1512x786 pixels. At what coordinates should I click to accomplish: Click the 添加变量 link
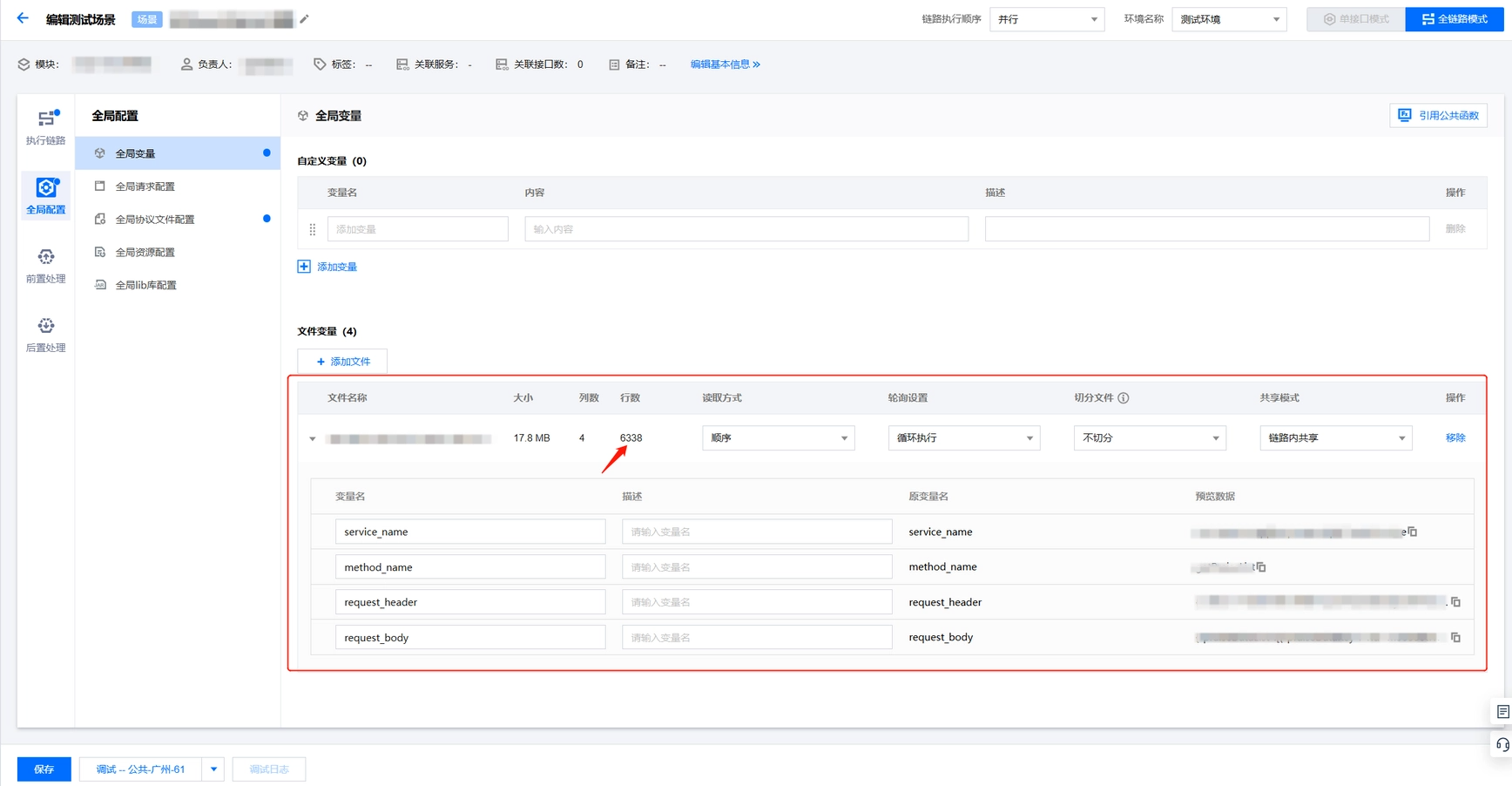tap(337, 267)
